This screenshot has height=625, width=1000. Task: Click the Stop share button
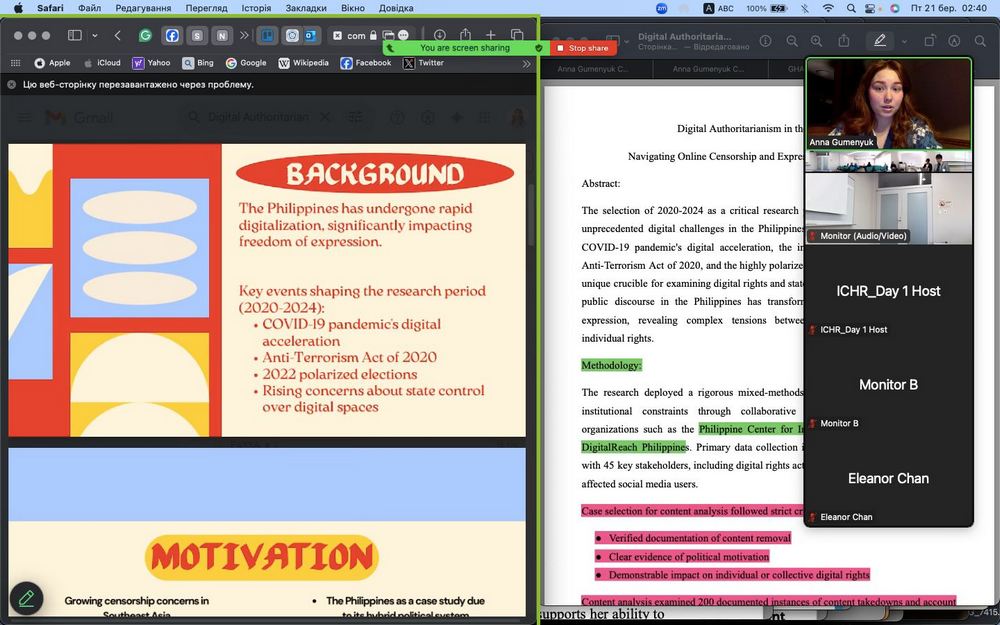[x=582, y=48]
